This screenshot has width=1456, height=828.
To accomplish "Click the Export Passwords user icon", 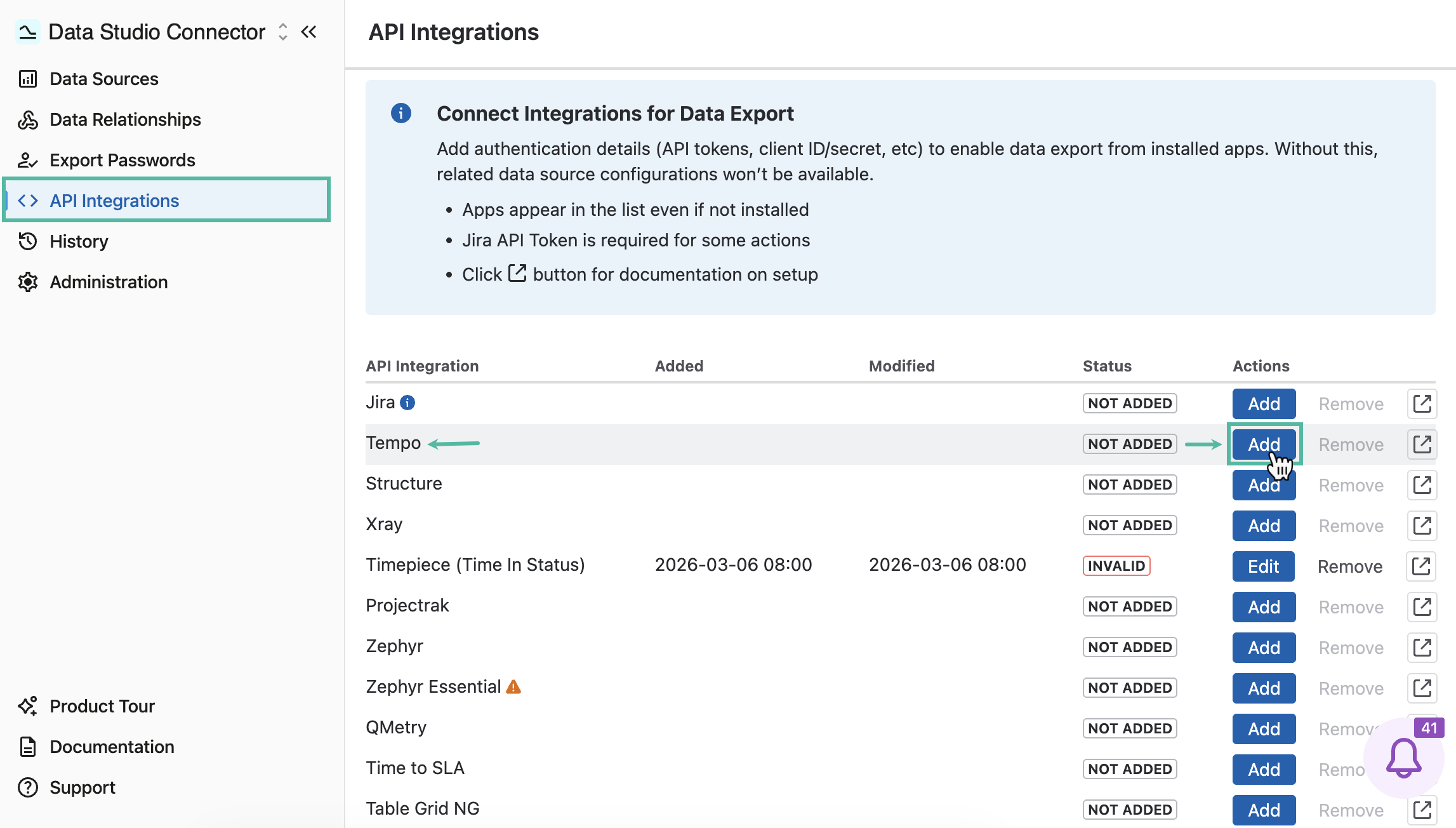I will pos(28,160).
